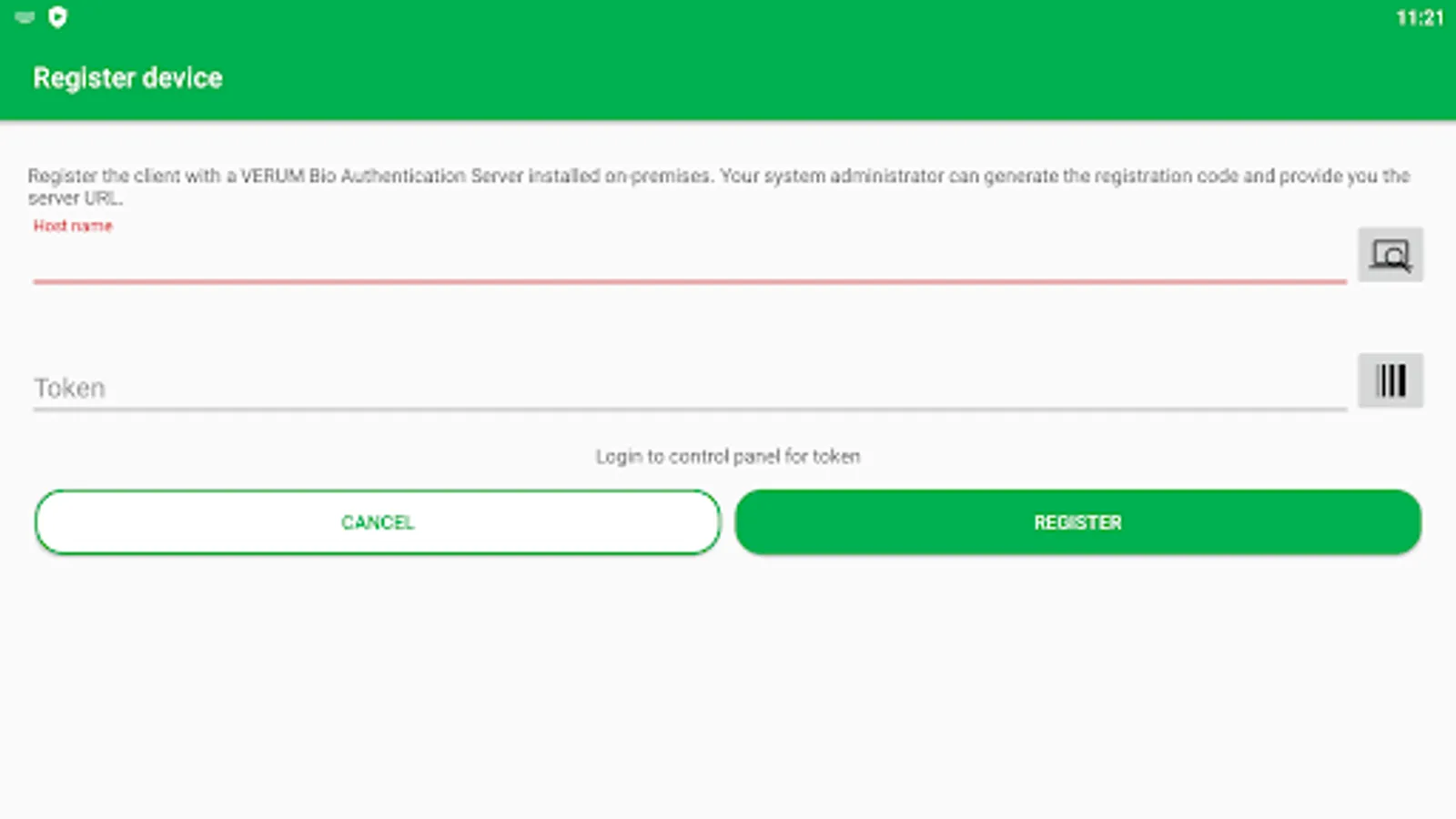Open 'Login to control panel for token' link
Image resolution: width=1456 pixels, height=819 pixels.
(728, 457)
